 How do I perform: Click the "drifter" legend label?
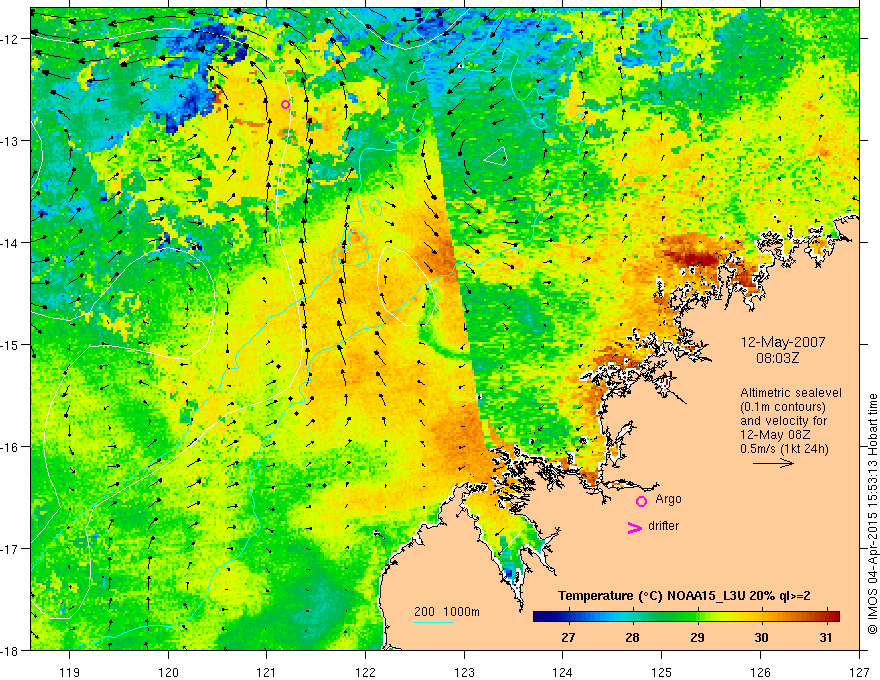[663, 526]
